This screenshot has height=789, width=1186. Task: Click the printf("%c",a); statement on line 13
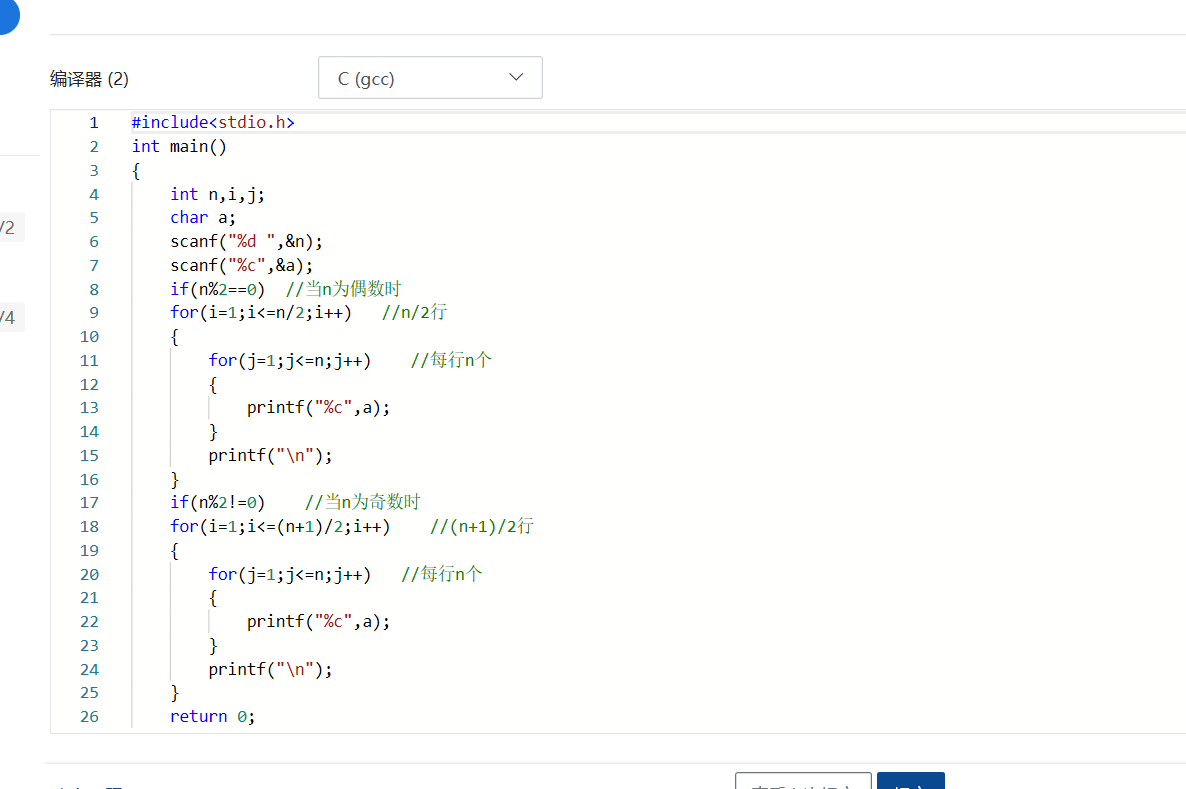pyautogui.click(x=318, y=408)
